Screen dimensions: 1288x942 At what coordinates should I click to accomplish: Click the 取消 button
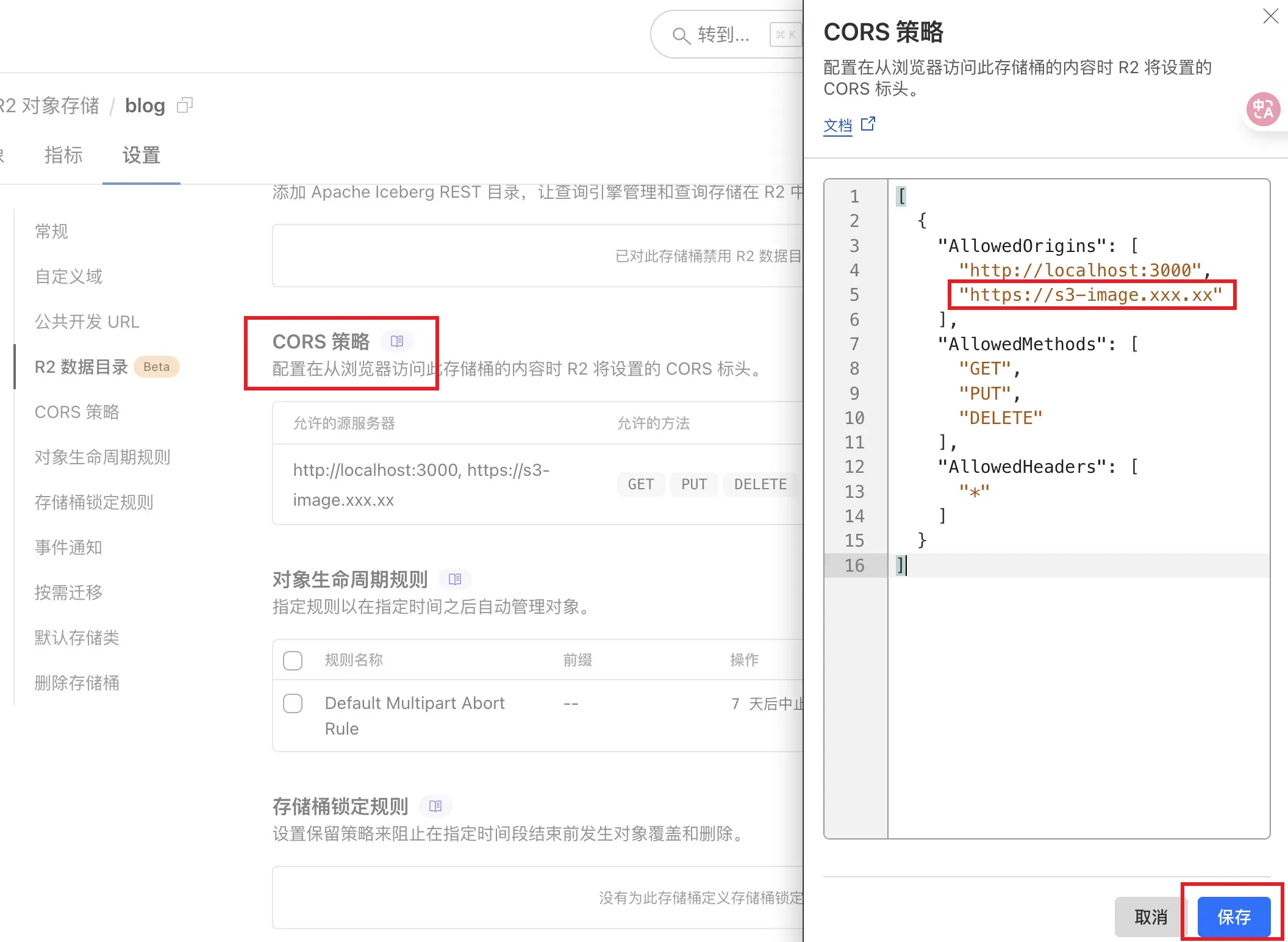pyautogui.click(x=1150, y=916)
